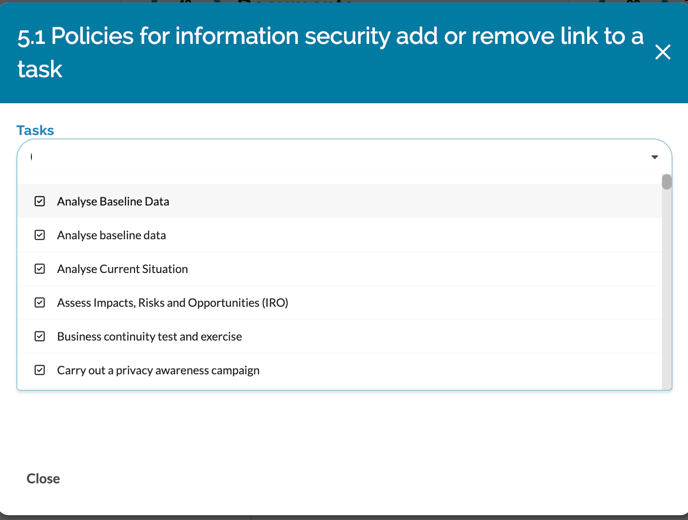
Task: Toggle the Business continuity test and exercise checkbox
Action: coord(40,336)
